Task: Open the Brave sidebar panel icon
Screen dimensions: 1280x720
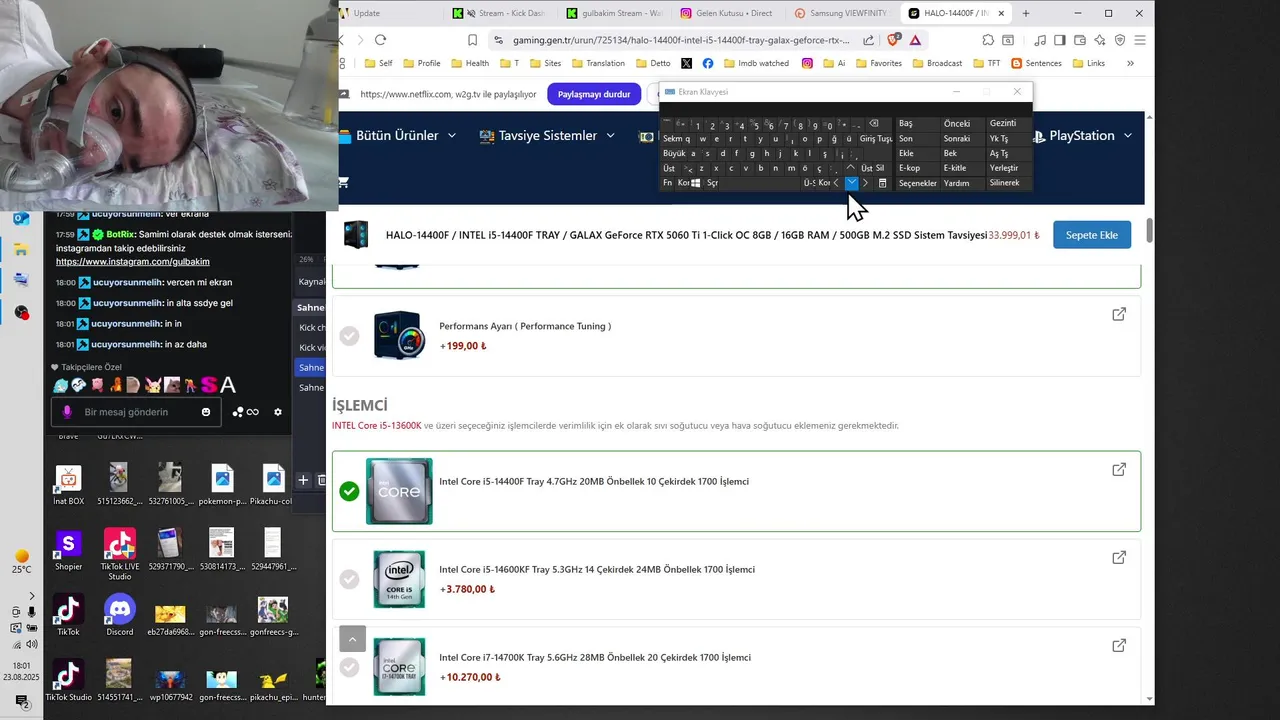Action: click(1059, 40)
